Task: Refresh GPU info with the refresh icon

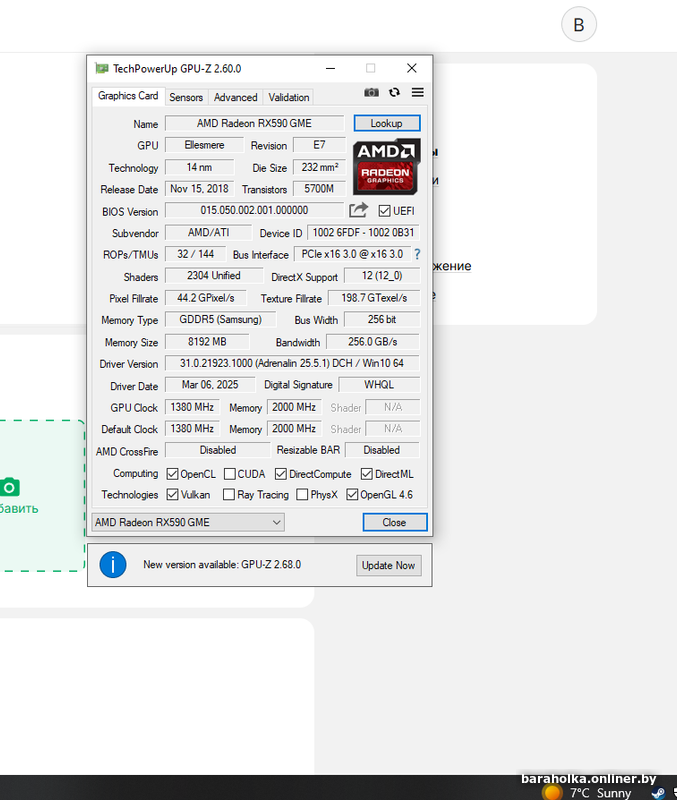Action: (x=394, y=92)
